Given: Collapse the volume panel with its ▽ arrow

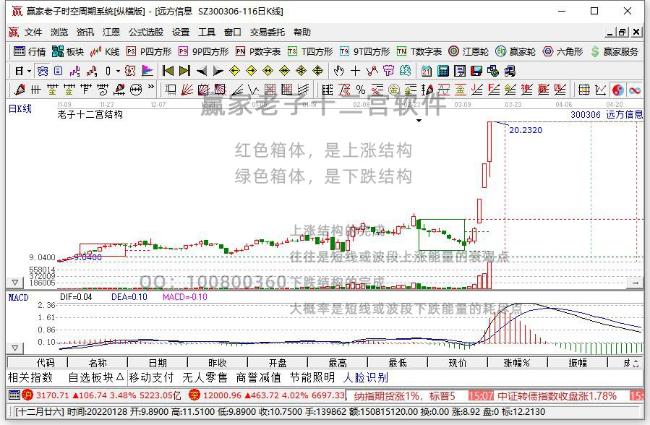Looking at the screenshot, I should point(15,282).
